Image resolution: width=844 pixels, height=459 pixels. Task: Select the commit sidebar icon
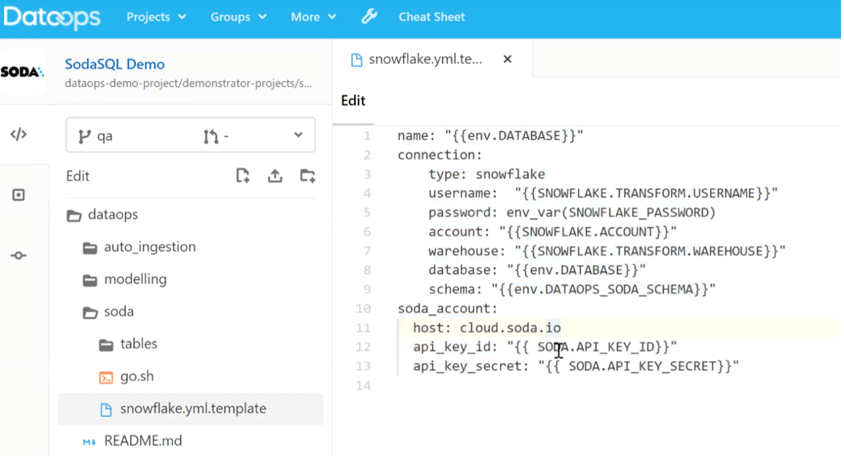point(18,256)
